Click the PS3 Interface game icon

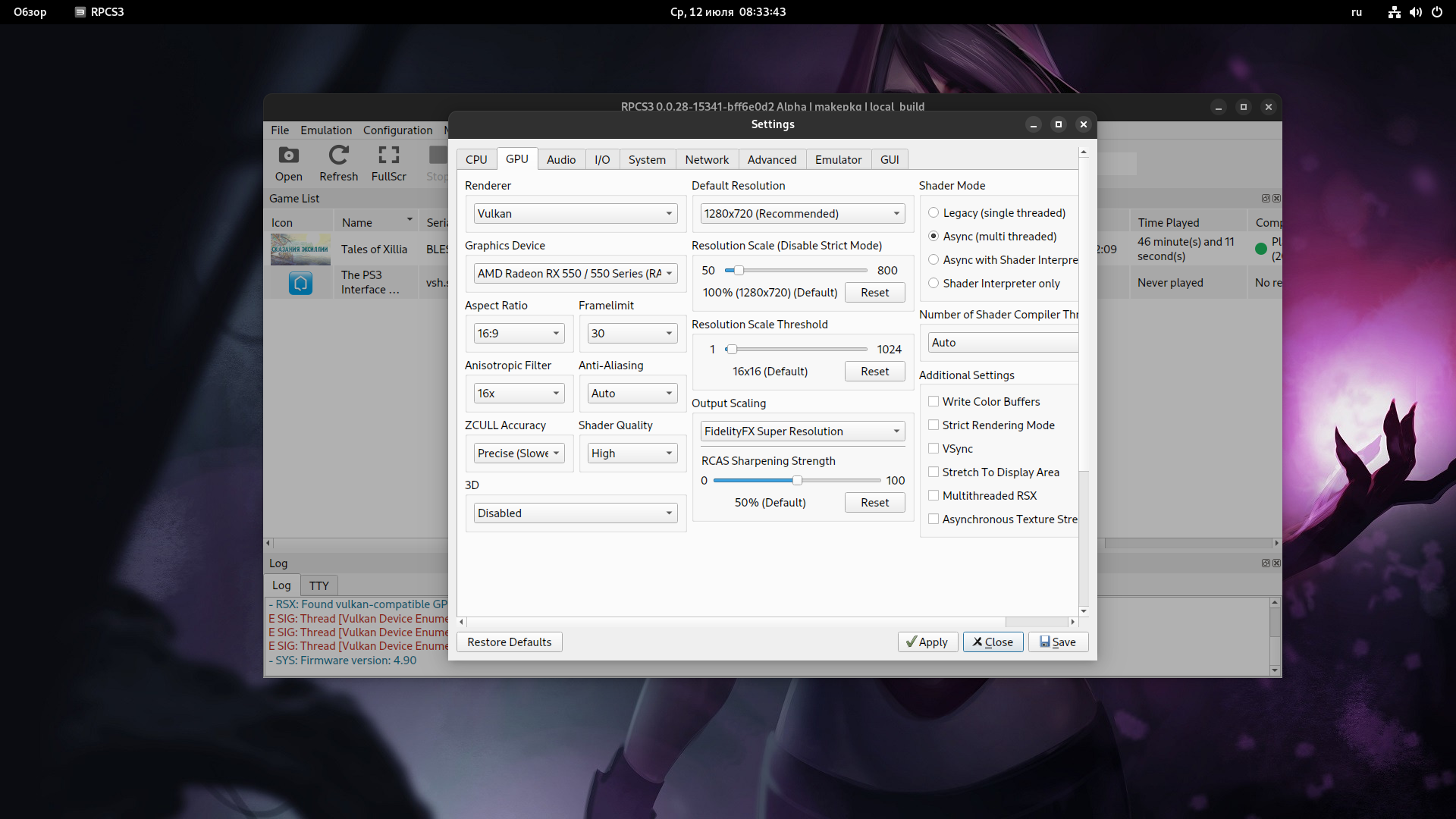[300, 283]
